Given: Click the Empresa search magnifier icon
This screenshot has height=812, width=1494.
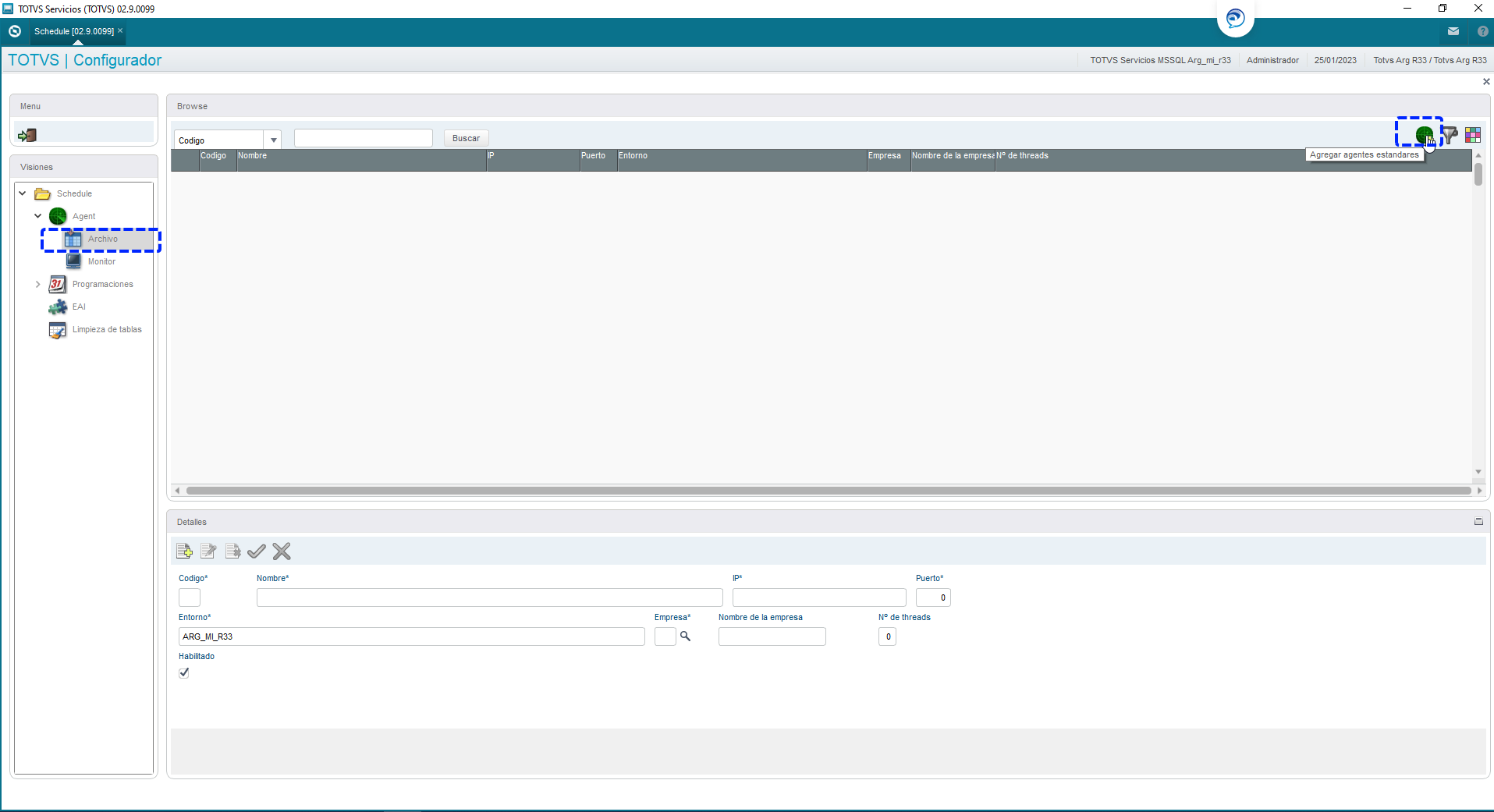Looking at the screenshot, I should pyautogui.click(x=685, y=636).
